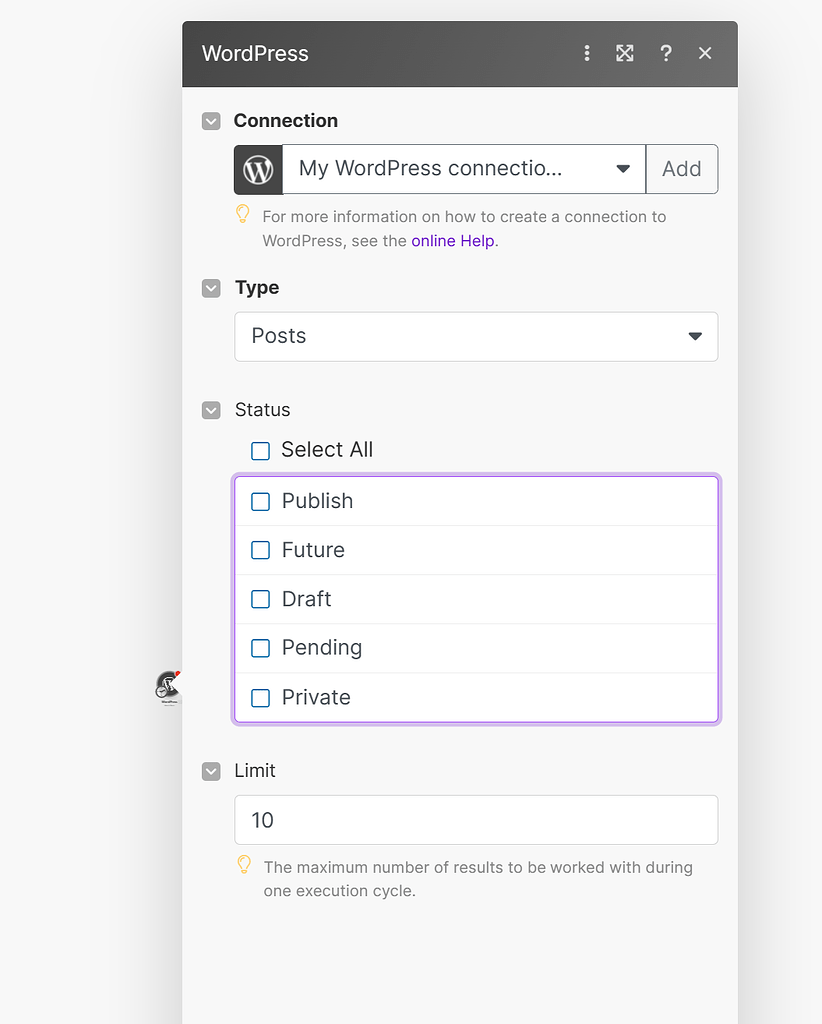Click the small mascot icon on the left edge

(x=167, y=687)
